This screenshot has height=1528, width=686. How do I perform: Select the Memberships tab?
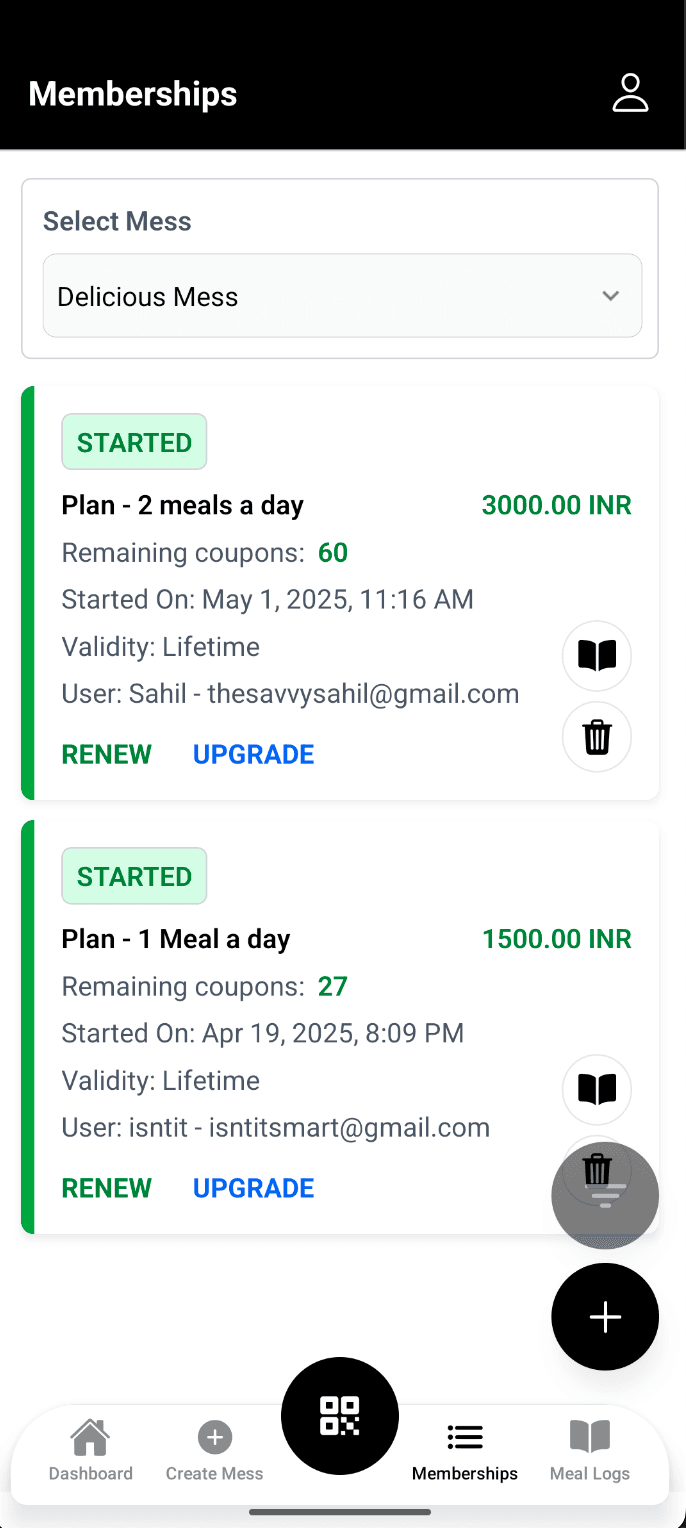pos(465,1449)
